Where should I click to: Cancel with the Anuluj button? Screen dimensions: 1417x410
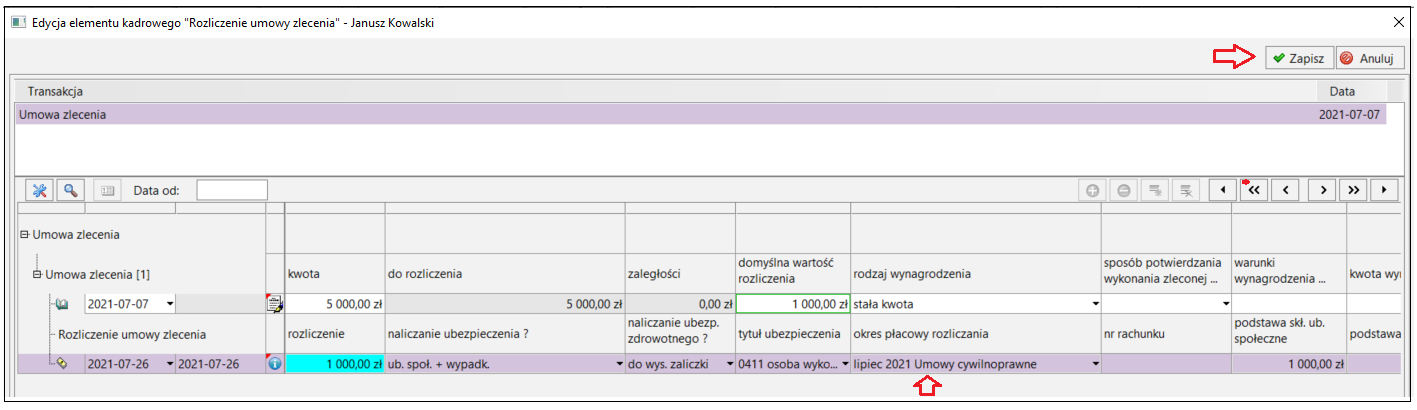pos(1370,58)
